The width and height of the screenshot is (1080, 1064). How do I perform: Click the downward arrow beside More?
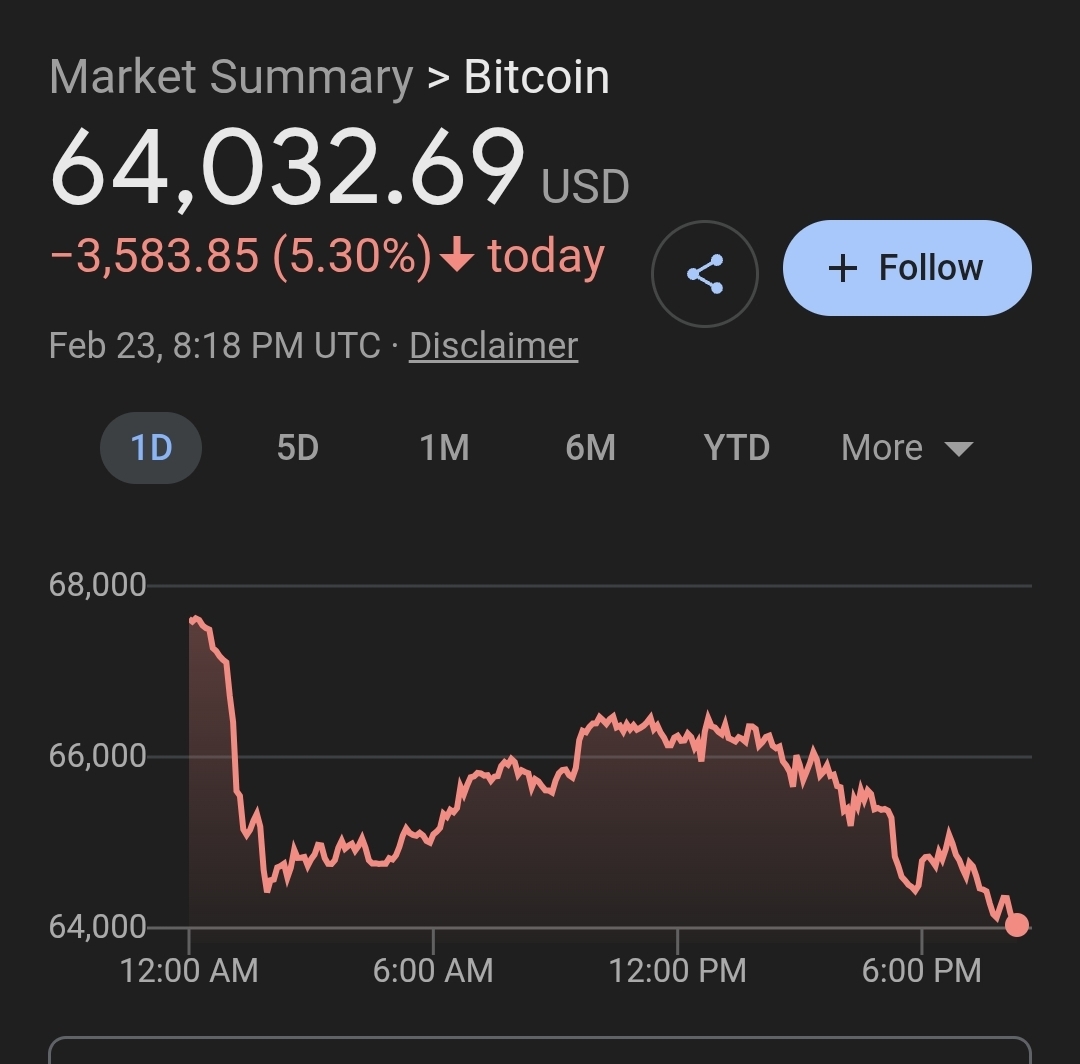click(957, 449)
